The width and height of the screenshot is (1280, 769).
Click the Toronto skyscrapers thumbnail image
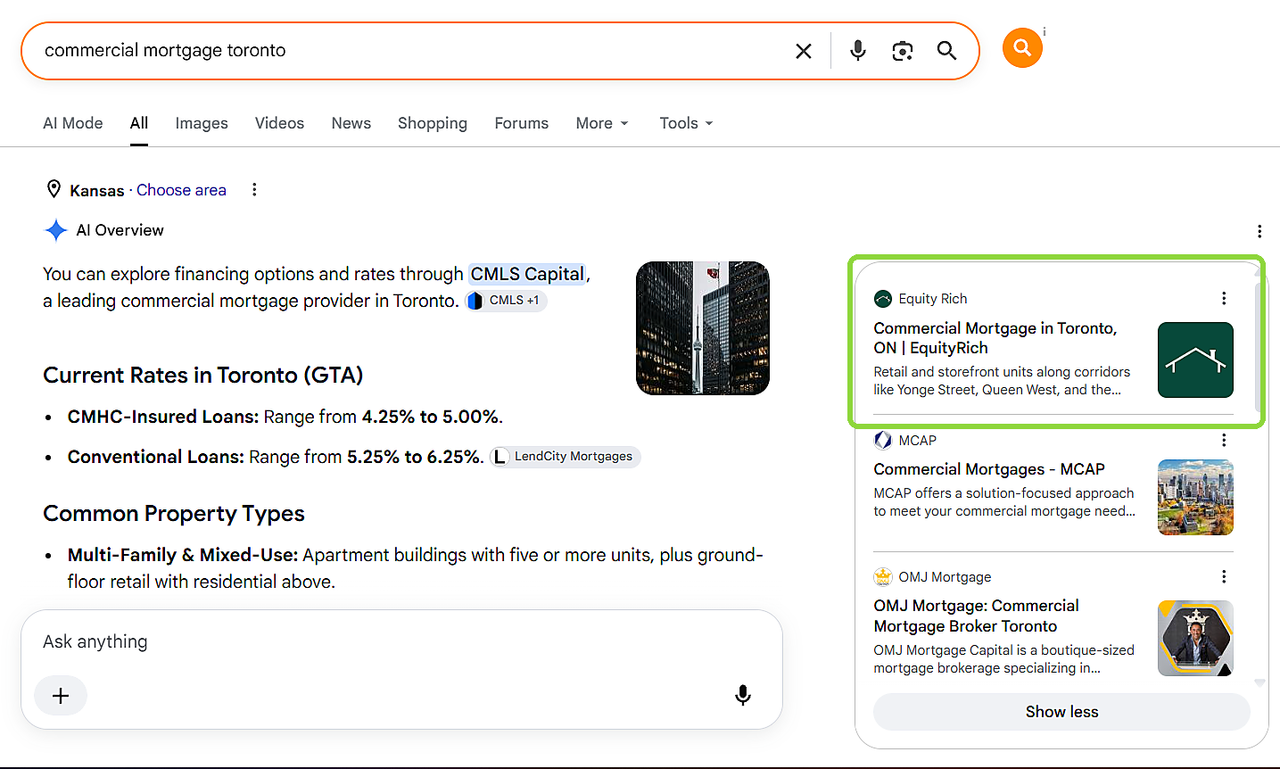[x=703, y=328]
